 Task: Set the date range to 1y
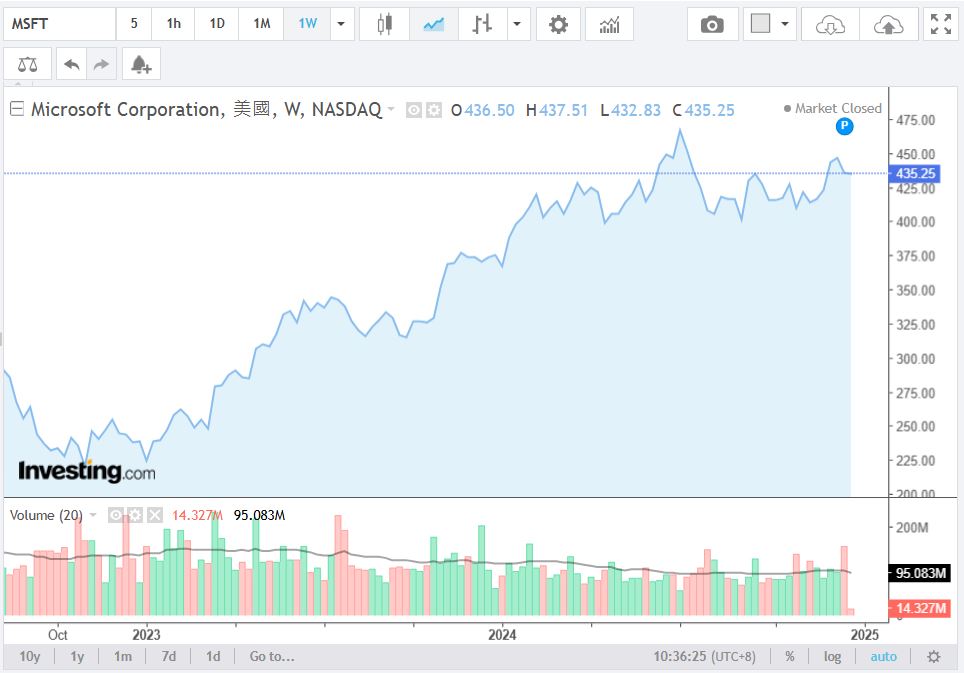click(77, 657)
